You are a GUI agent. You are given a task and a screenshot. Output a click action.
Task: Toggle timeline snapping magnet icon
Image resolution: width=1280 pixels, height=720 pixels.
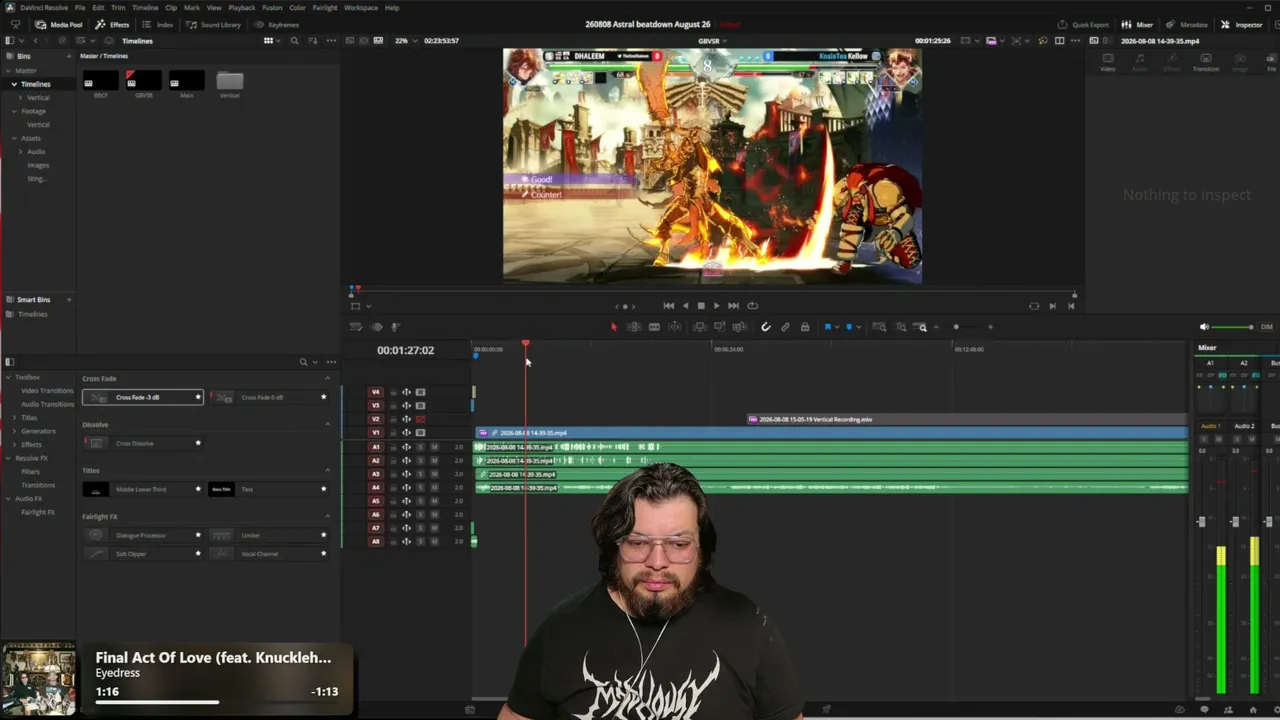coord(766,327)
